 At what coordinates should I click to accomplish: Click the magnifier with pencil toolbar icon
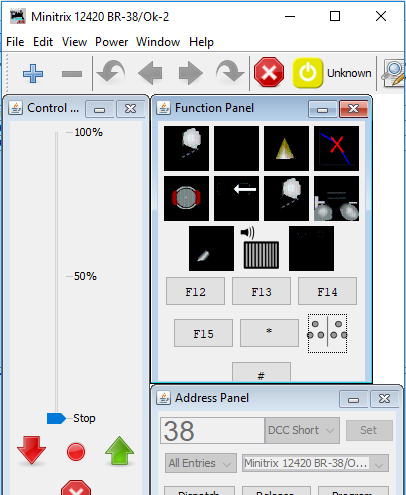393,73
